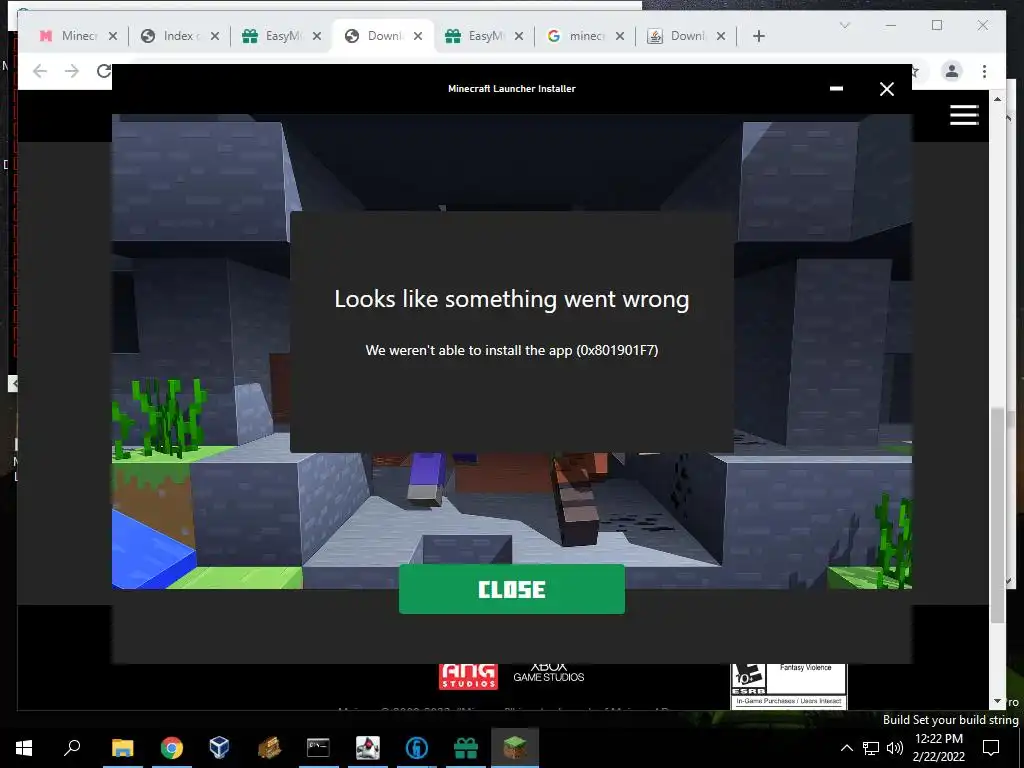The height and width of the screenshot is (768, 1024).
Task: Close the Google minecraft tab
Action: click(620, 36)
